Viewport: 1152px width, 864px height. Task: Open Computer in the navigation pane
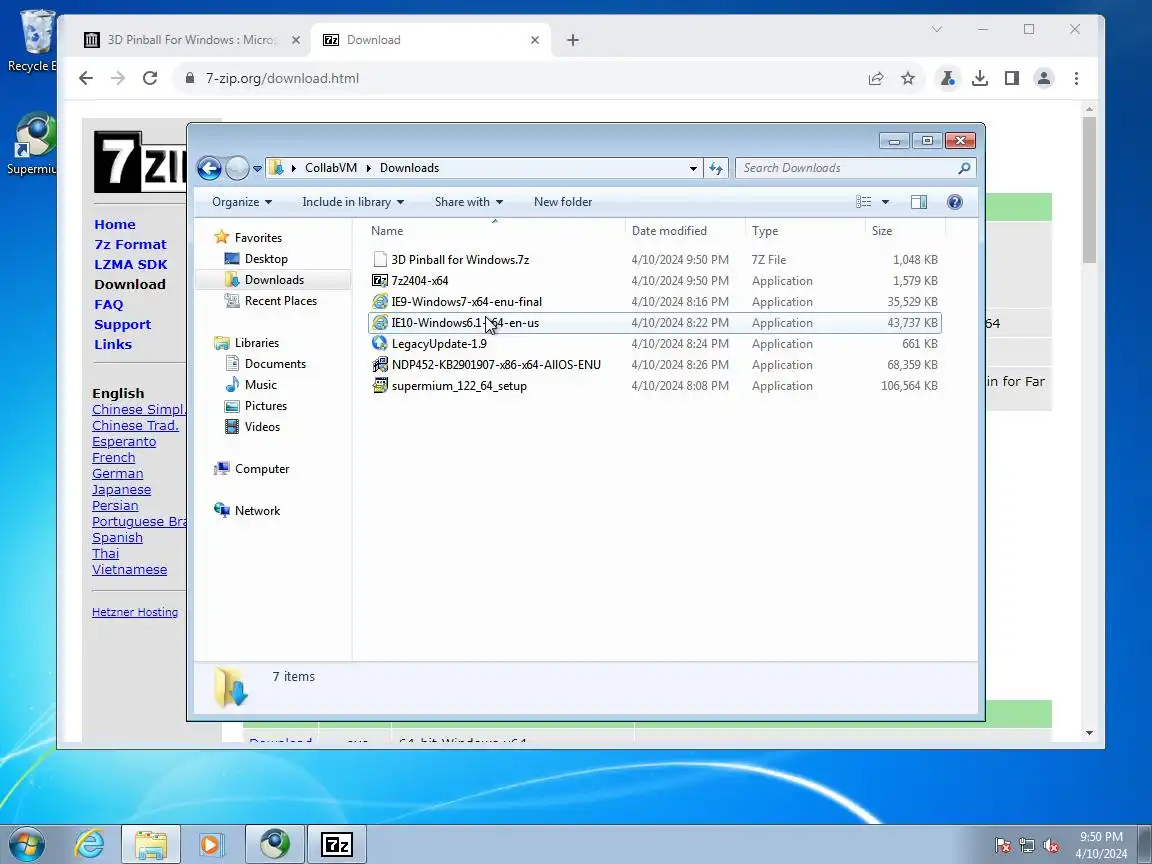(262, 469)
